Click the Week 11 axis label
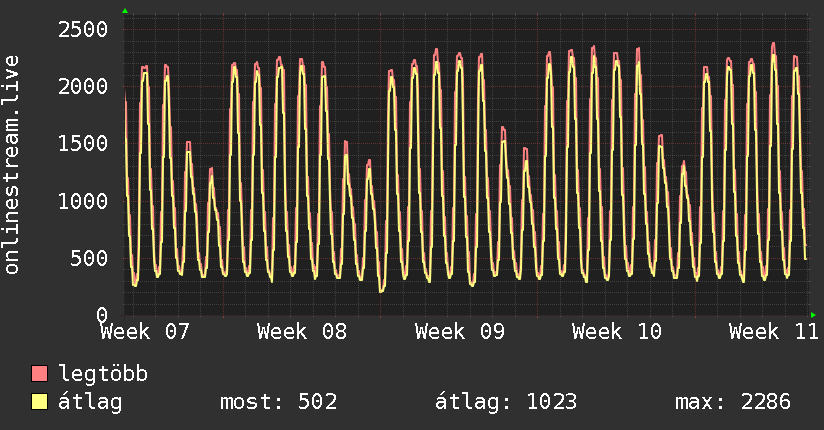This screenshot has width=824, height=430. (x=774, y=332)
